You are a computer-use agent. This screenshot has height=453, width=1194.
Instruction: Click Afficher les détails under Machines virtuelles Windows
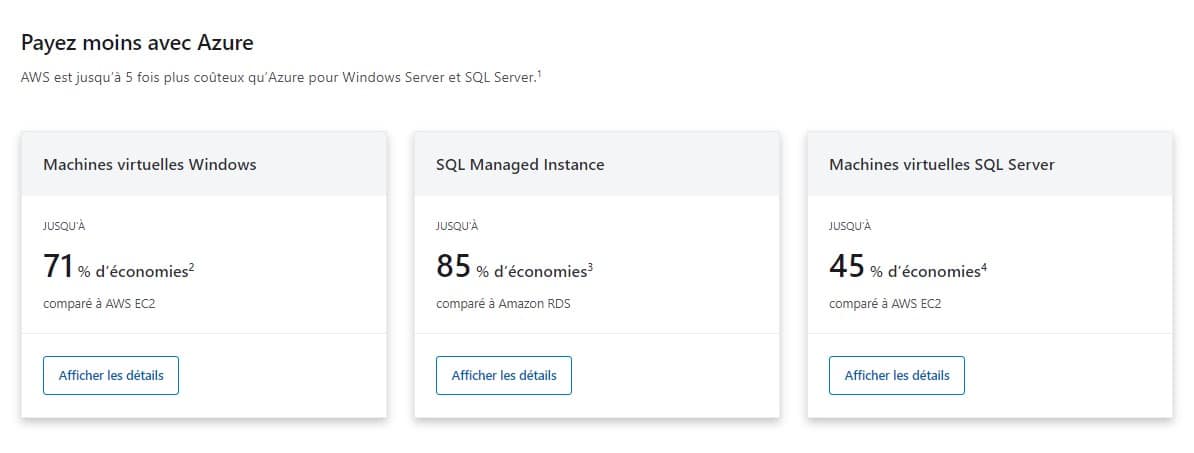click(111, 375)
